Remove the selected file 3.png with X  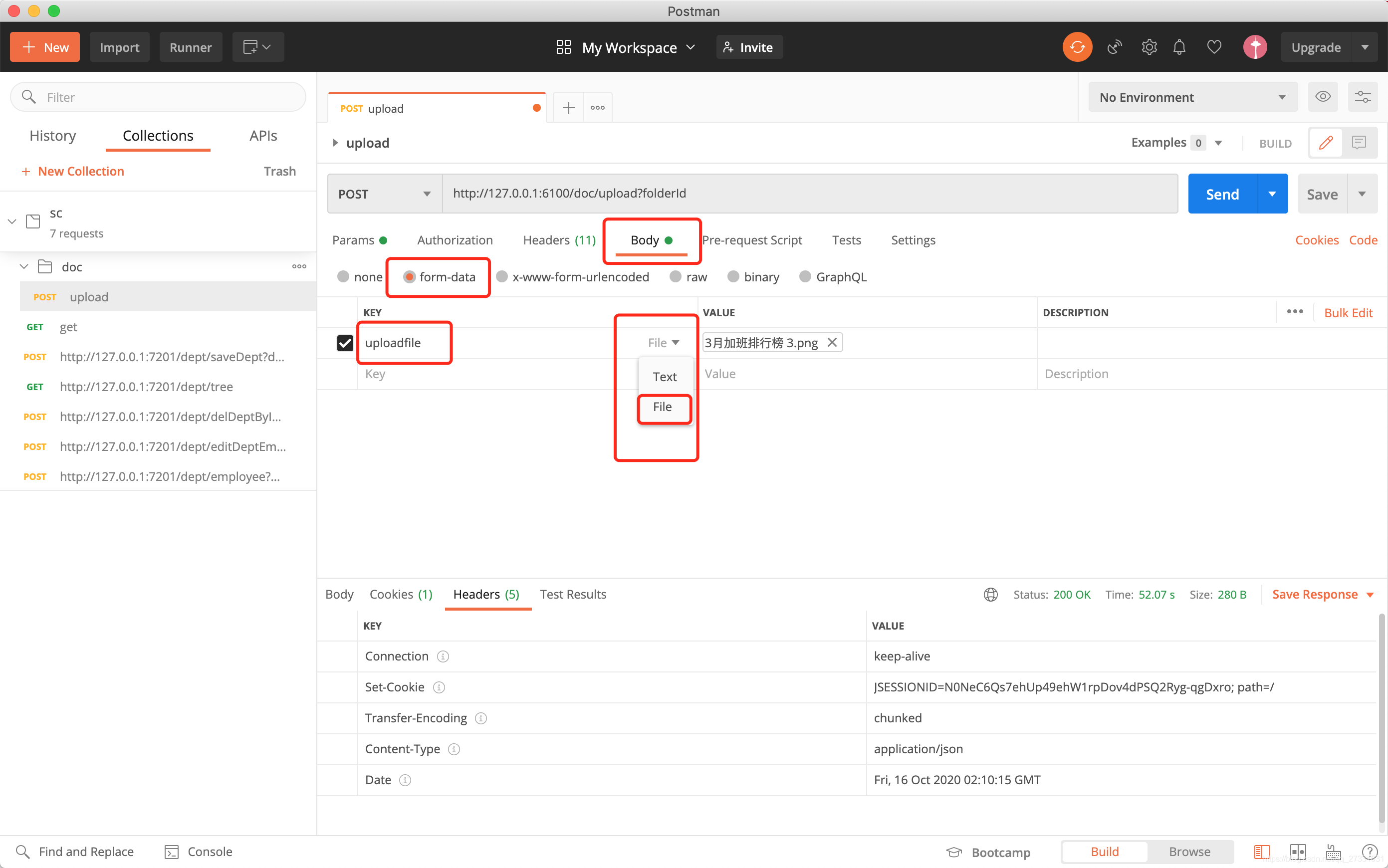pos(832,342)
